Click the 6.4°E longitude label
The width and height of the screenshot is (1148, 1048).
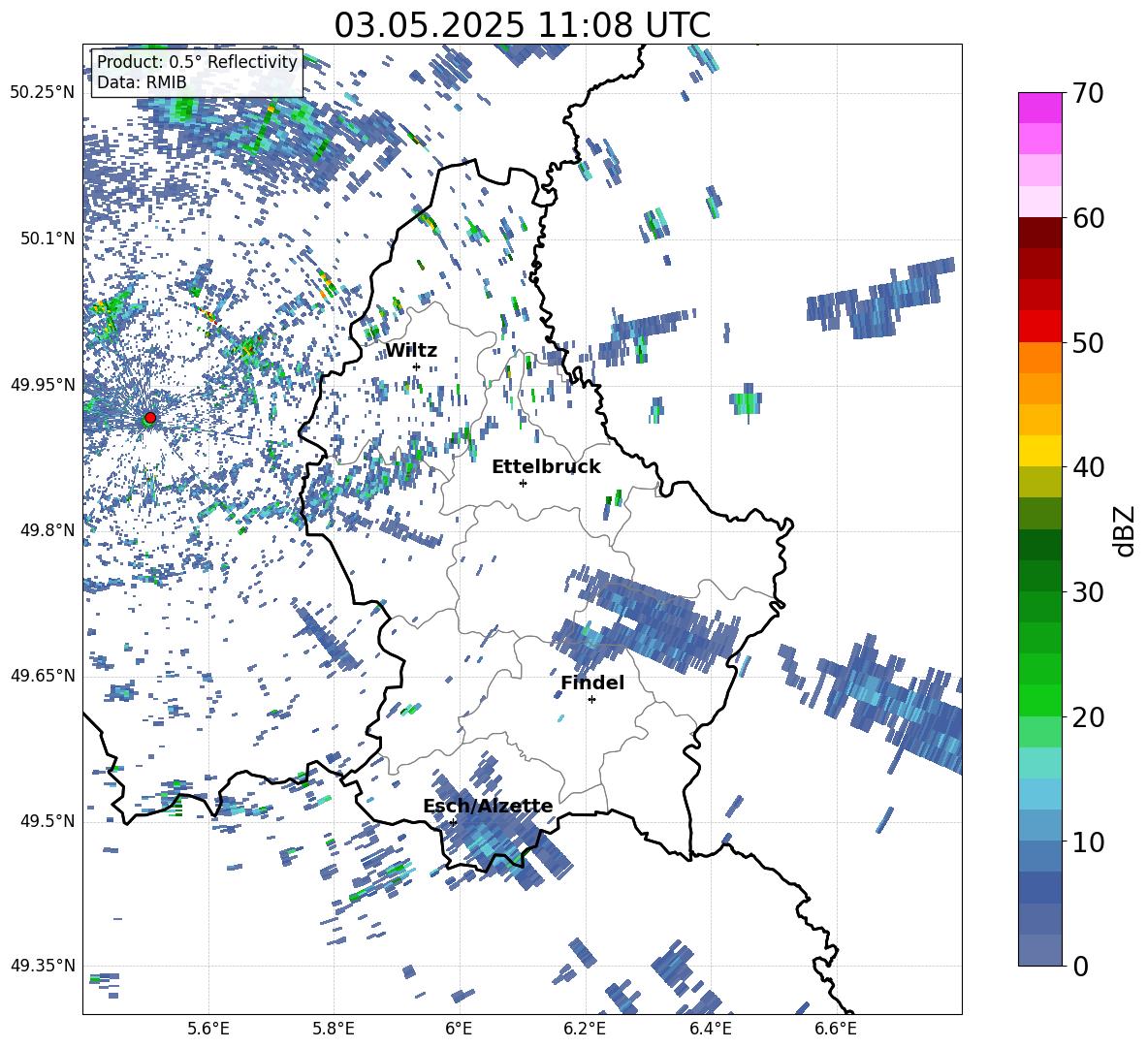click(x=710, y=1029)
